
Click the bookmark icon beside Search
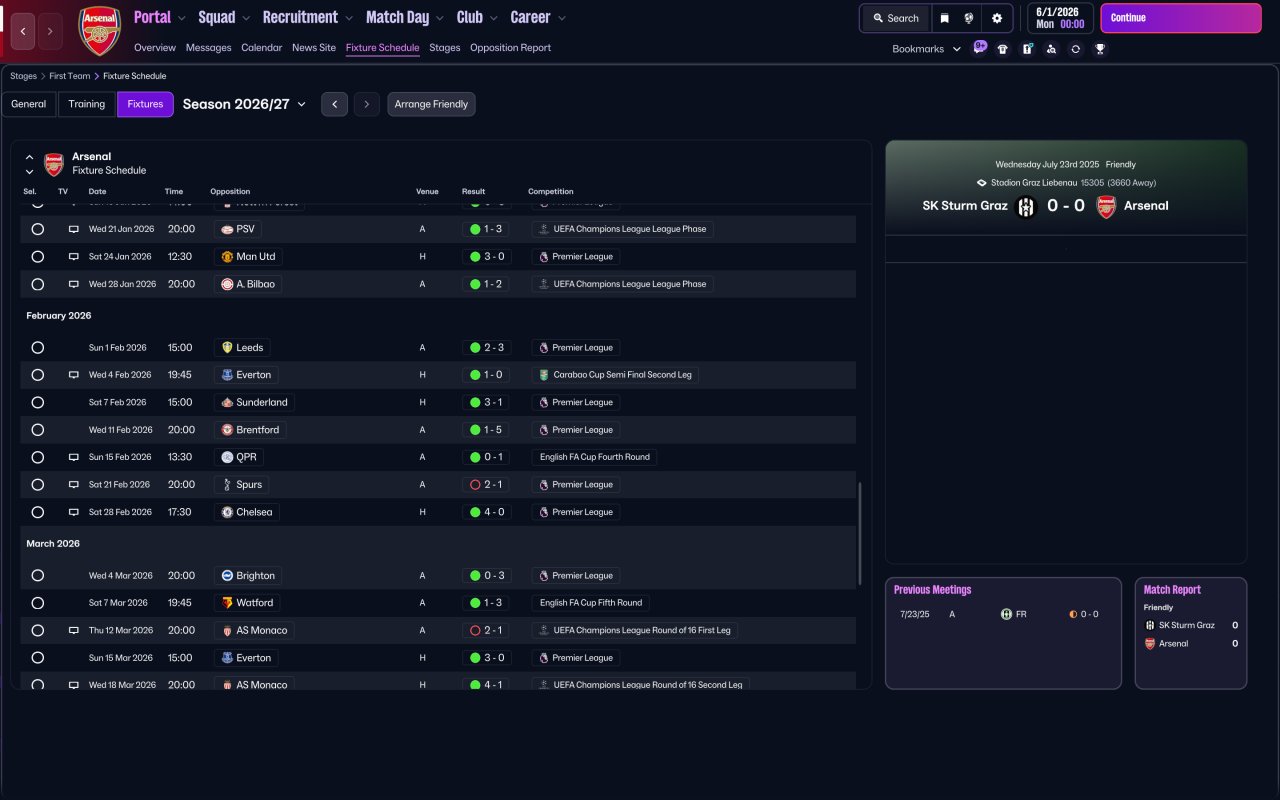pos(944,18)
